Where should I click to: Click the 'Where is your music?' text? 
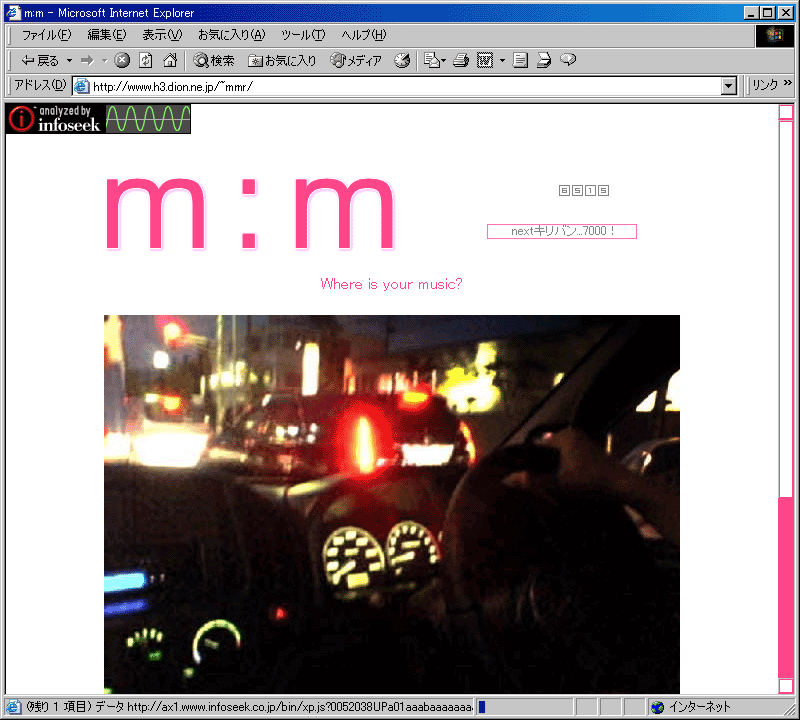(391, 284)
